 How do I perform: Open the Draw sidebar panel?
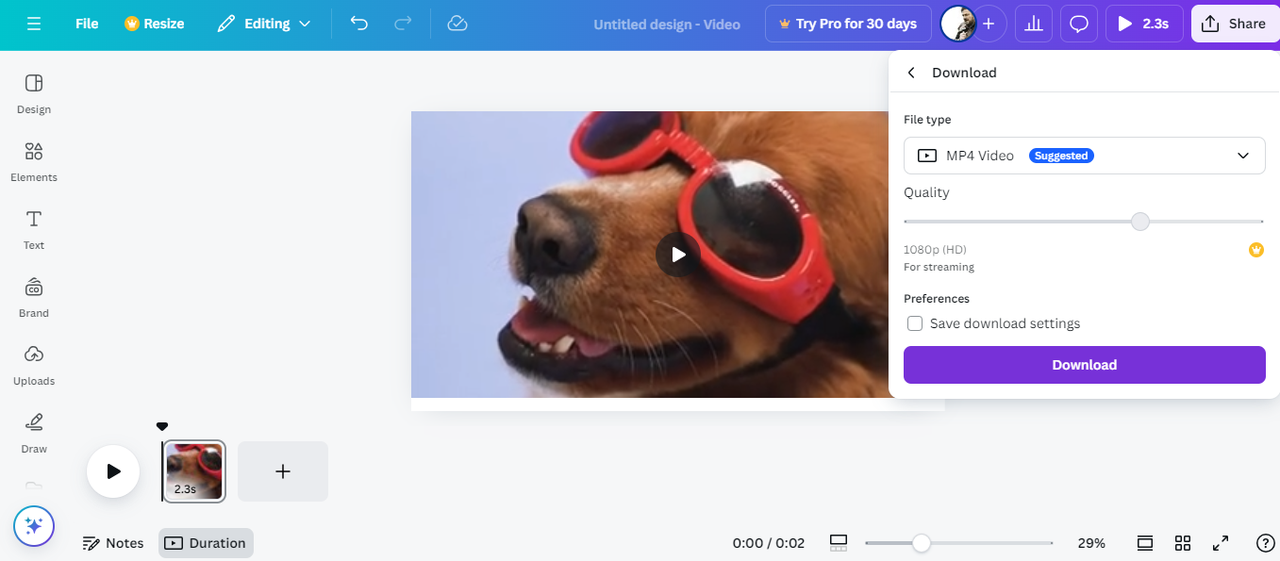[34, 433]
